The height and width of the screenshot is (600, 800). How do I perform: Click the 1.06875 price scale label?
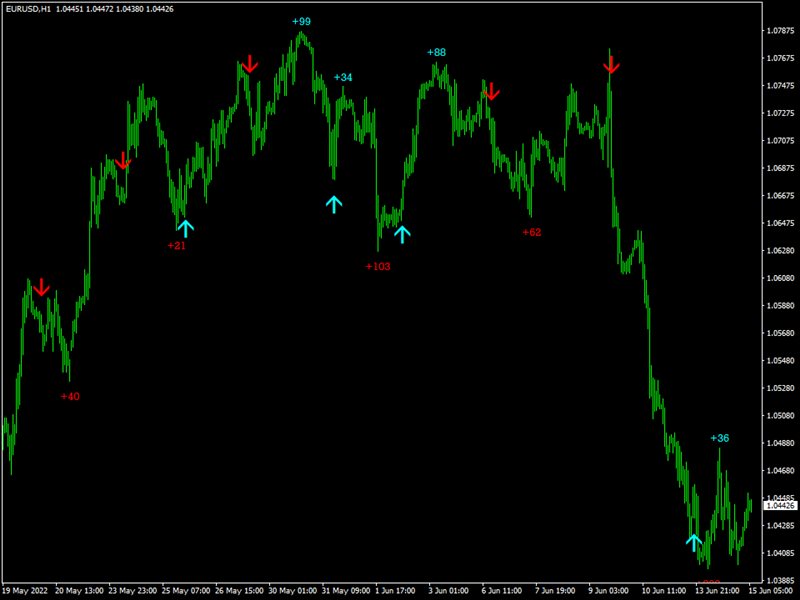click(781, 168)
